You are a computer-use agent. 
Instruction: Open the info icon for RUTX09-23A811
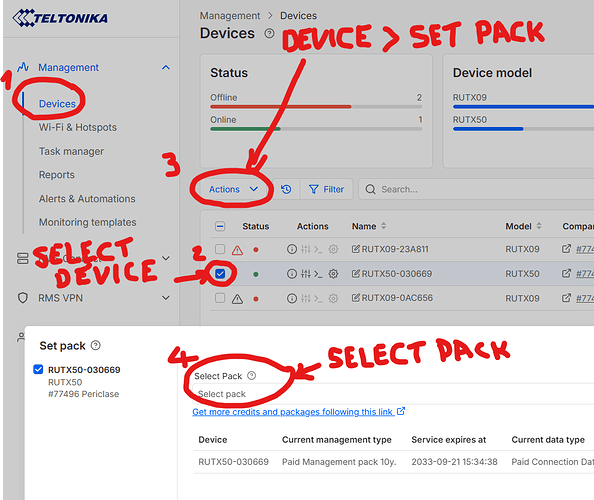(291, 249)
